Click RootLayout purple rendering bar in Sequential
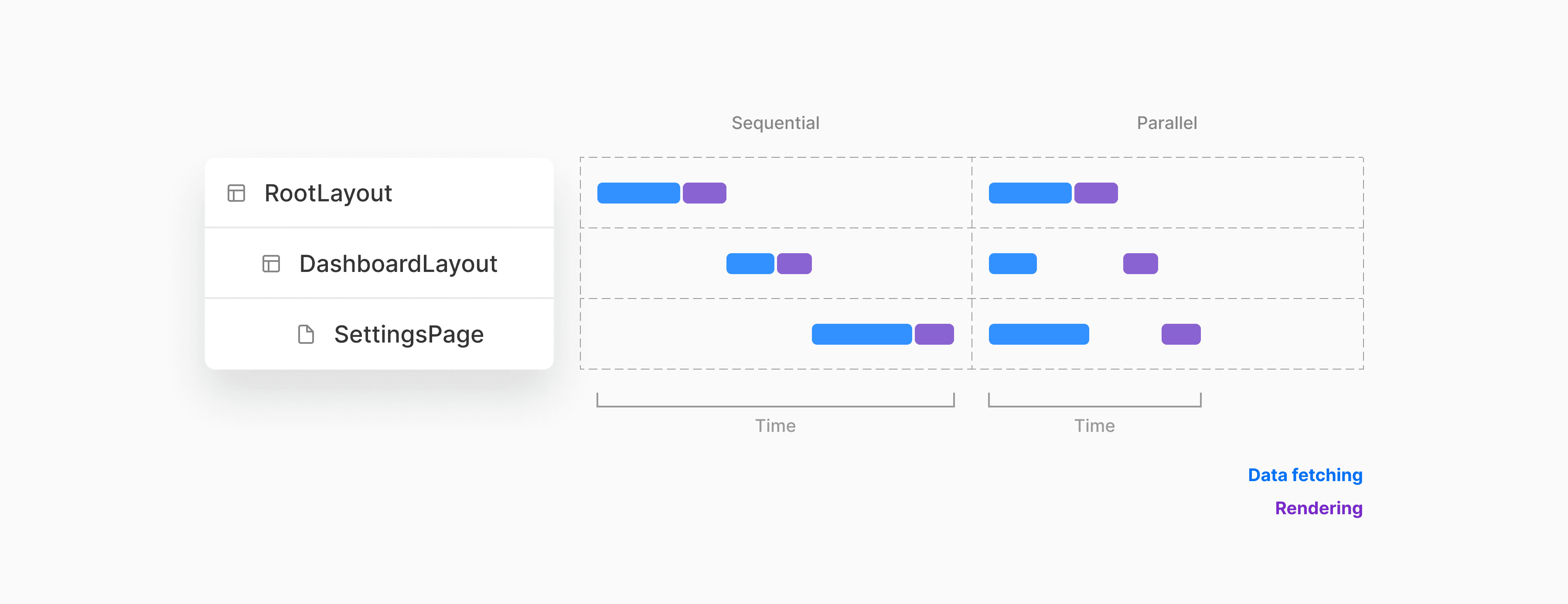 click(704, 193)
